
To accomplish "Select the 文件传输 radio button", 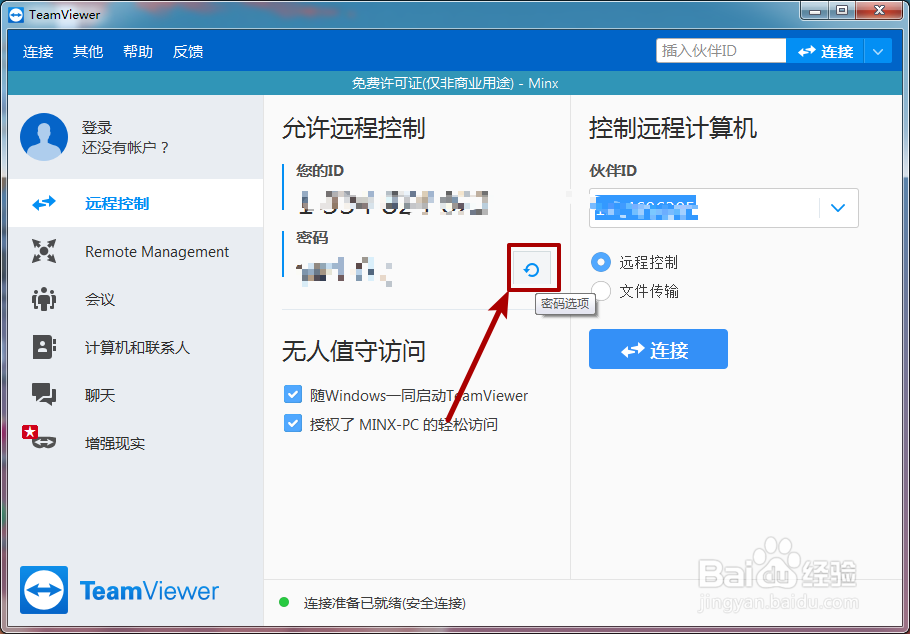I will pyautogui.click(x=601, y=290).
